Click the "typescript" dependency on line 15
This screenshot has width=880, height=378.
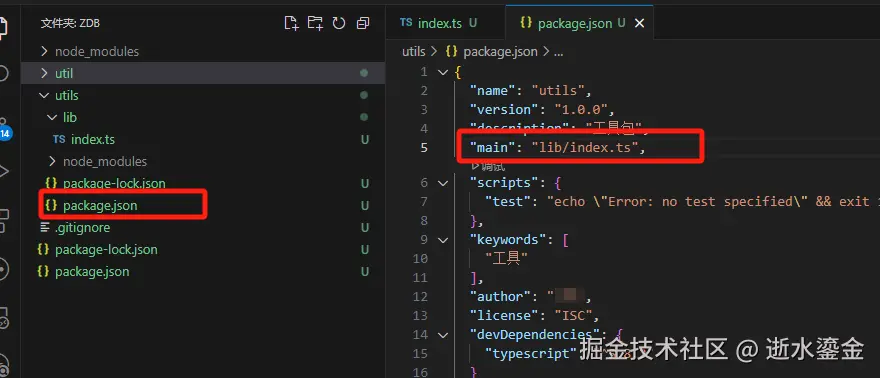point(531,354)
